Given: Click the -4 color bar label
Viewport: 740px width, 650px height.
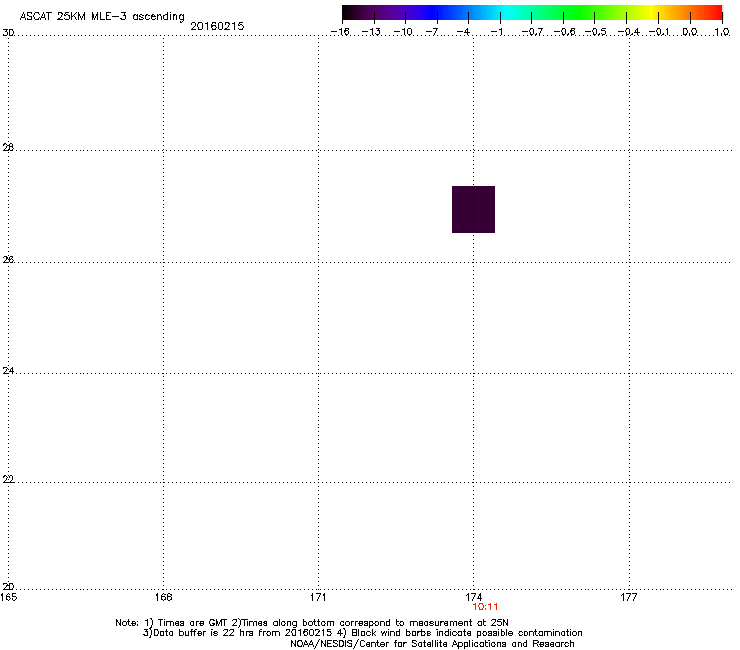Looking at the screenshot, I should (x=463, y=32).
